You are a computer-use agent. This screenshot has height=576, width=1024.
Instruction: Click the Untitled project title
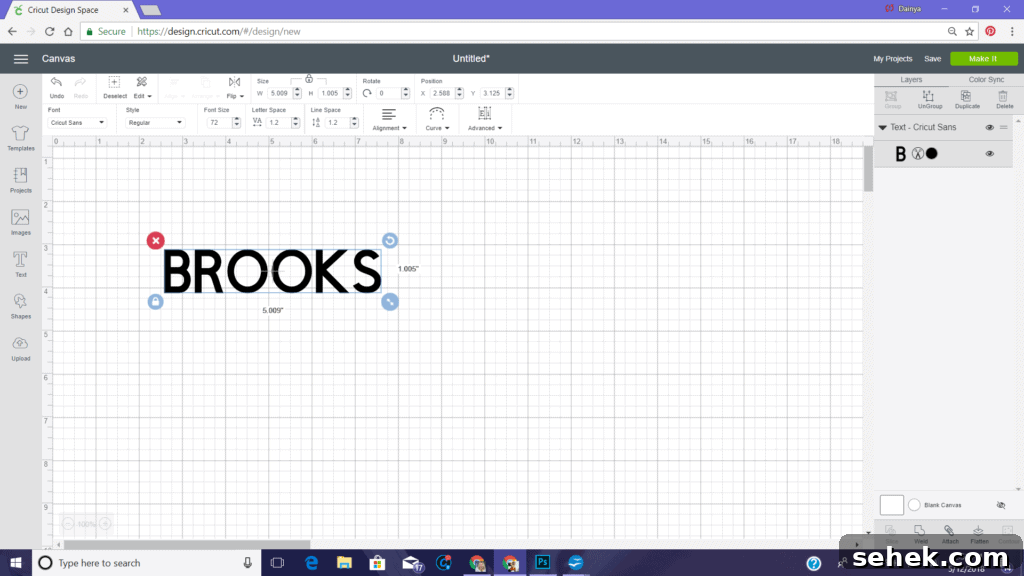click(x=471, y=59)
